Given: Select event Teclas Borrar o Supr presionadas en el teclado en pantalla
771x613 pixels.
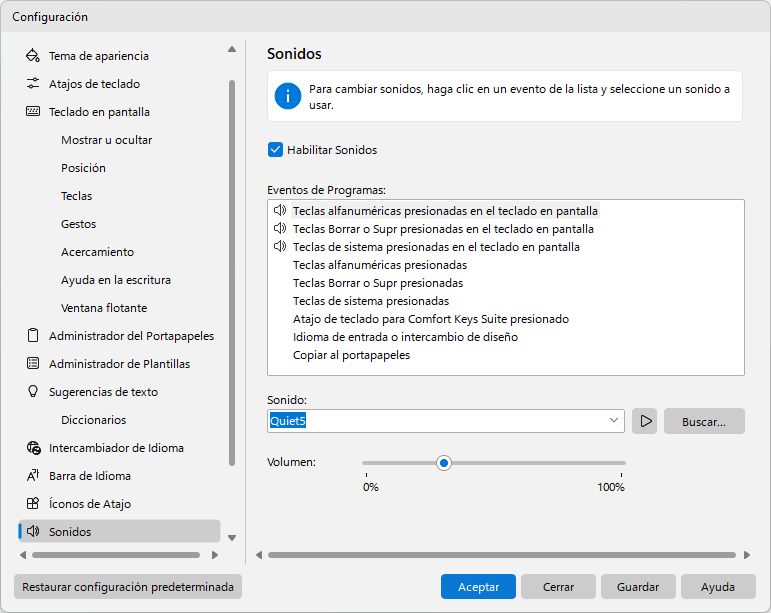Looking at the screenshot, I should pos(444,229).
